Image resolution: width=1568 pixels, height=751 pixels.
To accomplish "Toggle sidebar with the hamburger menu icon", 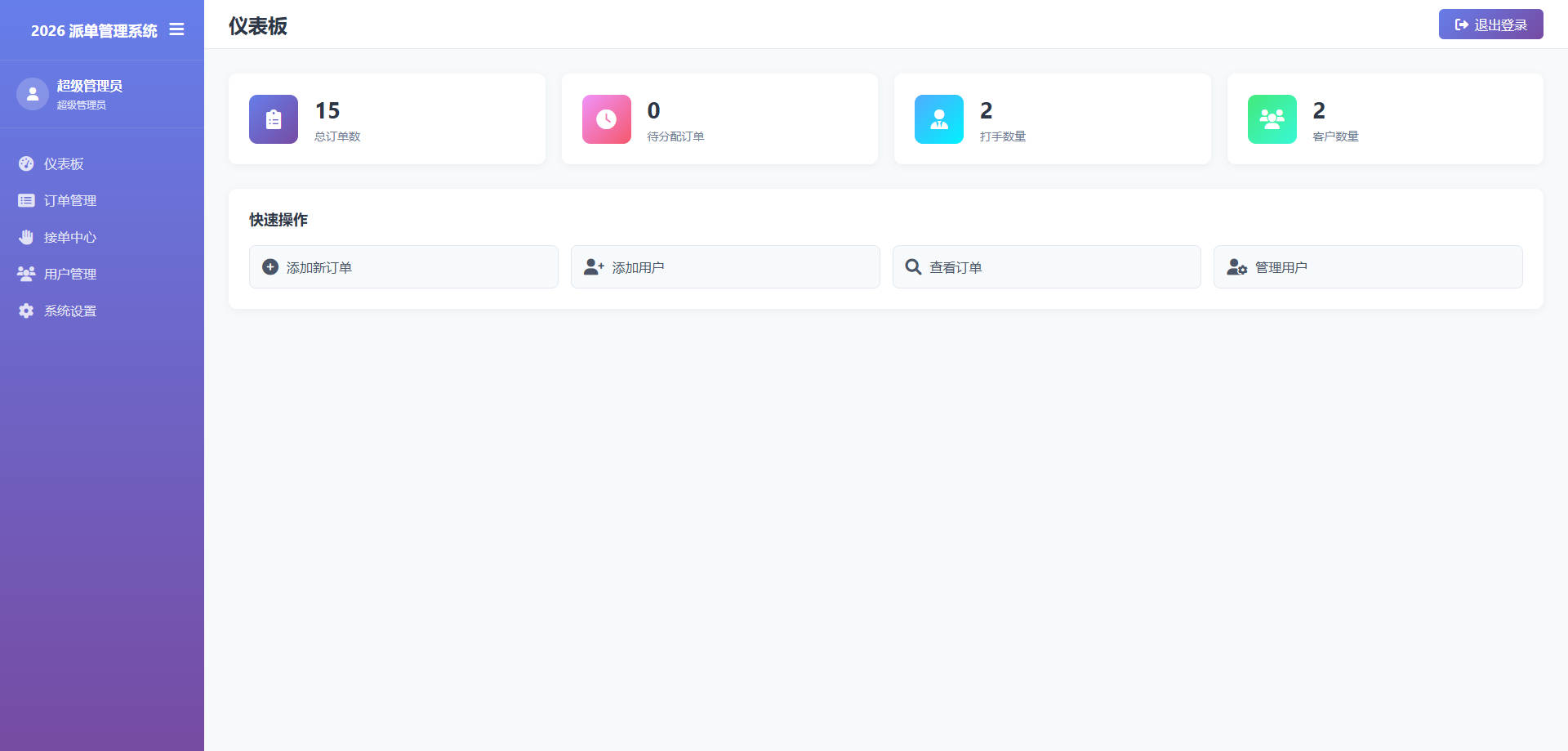I will (176, 30).
